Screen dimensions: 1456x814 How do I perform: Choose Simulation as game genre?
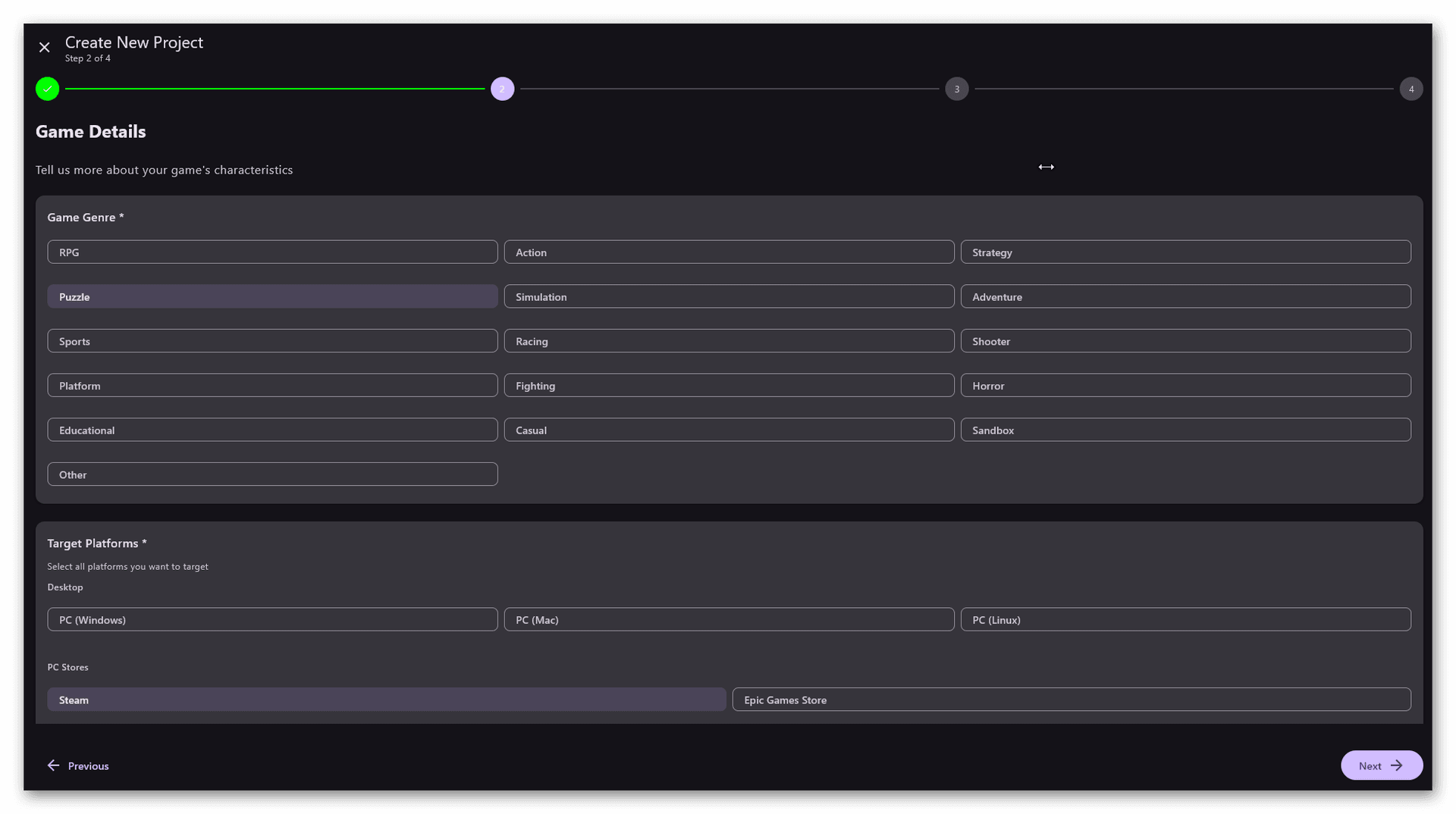click(729, 296)
